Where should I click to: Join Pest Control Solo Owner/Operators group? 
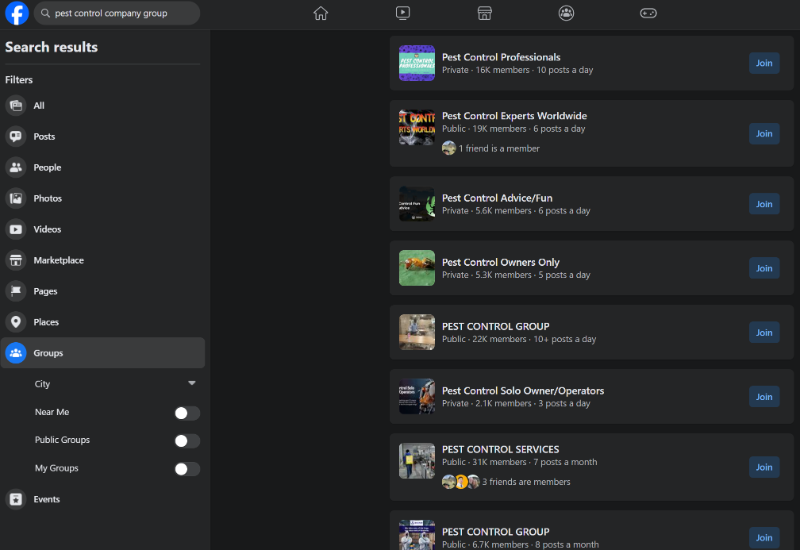(x=764, y=397)
